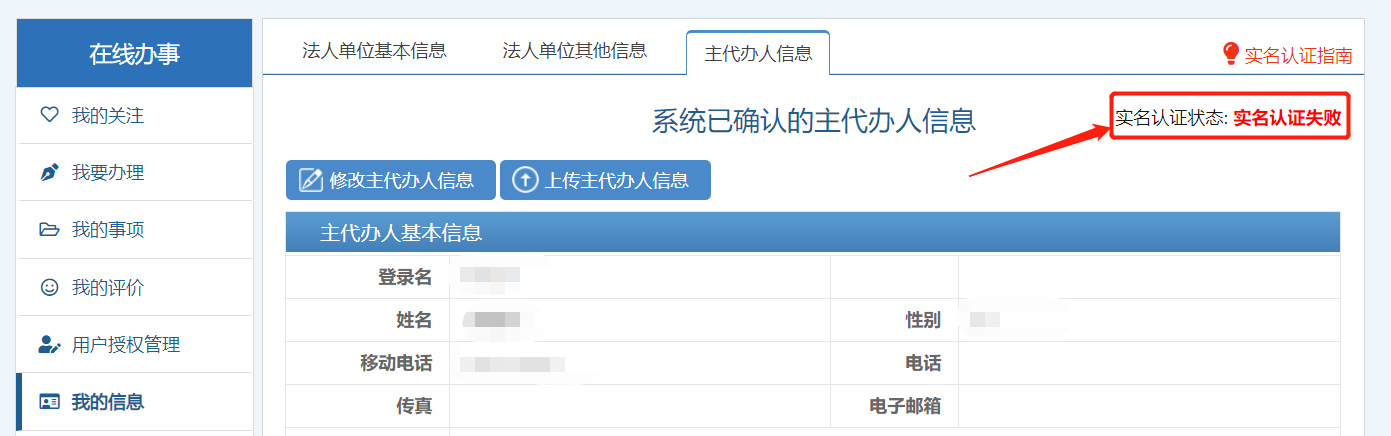The height and width of the screenshot is (436, 1391).
Task: Open the 实名认证指南 link
Action: [1298, 56]
